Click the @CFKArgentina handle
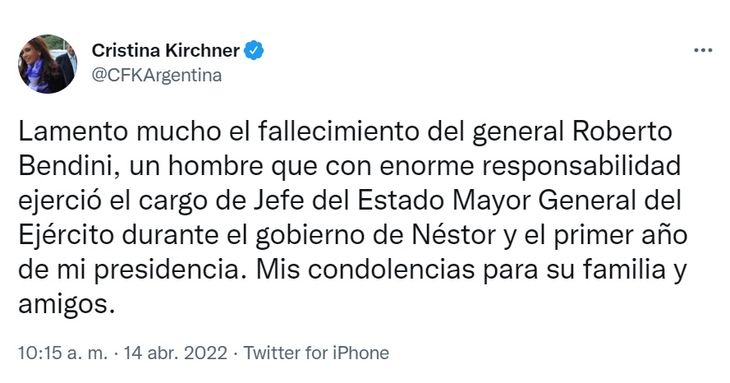Screen dimensions: 730x383 157,75
